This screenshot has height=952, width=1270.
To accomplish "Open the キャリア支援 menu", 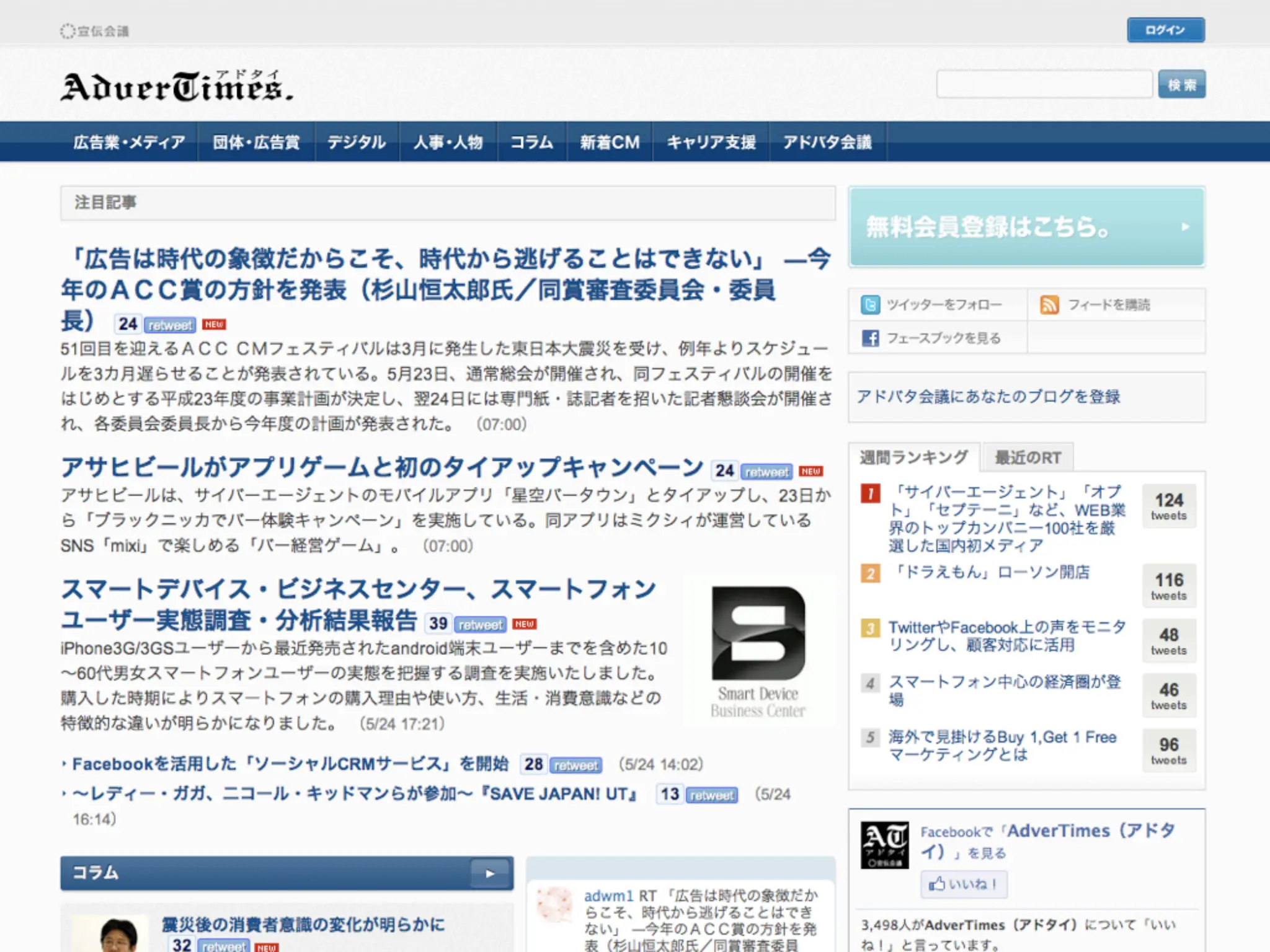I will (711, 142).
